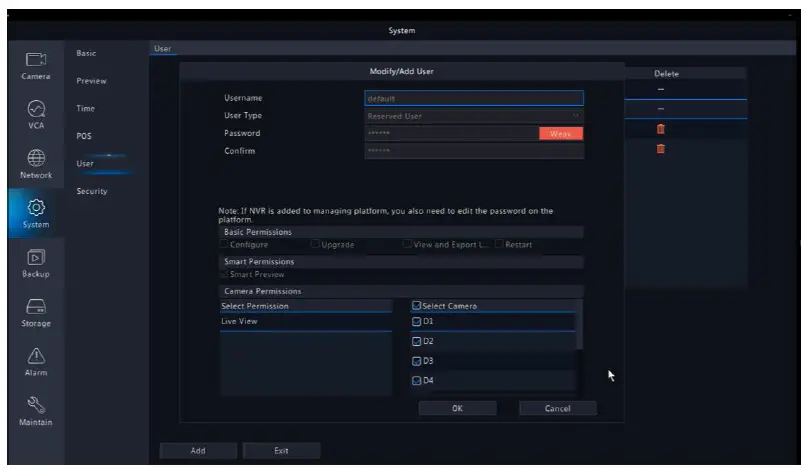Click the Exit button

tap(281, 451)
